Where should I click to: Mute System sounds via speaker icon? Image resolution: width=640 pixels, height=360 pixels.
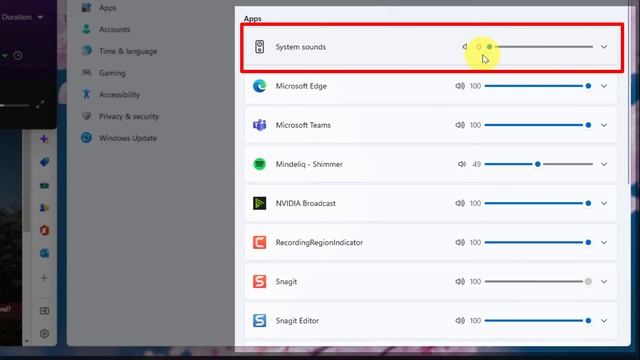[465, 47]
